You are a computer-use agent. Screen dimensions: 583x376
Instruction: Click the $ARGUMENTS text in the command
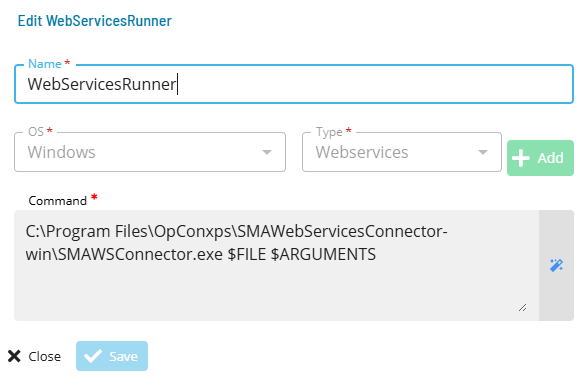pos(323,254)
